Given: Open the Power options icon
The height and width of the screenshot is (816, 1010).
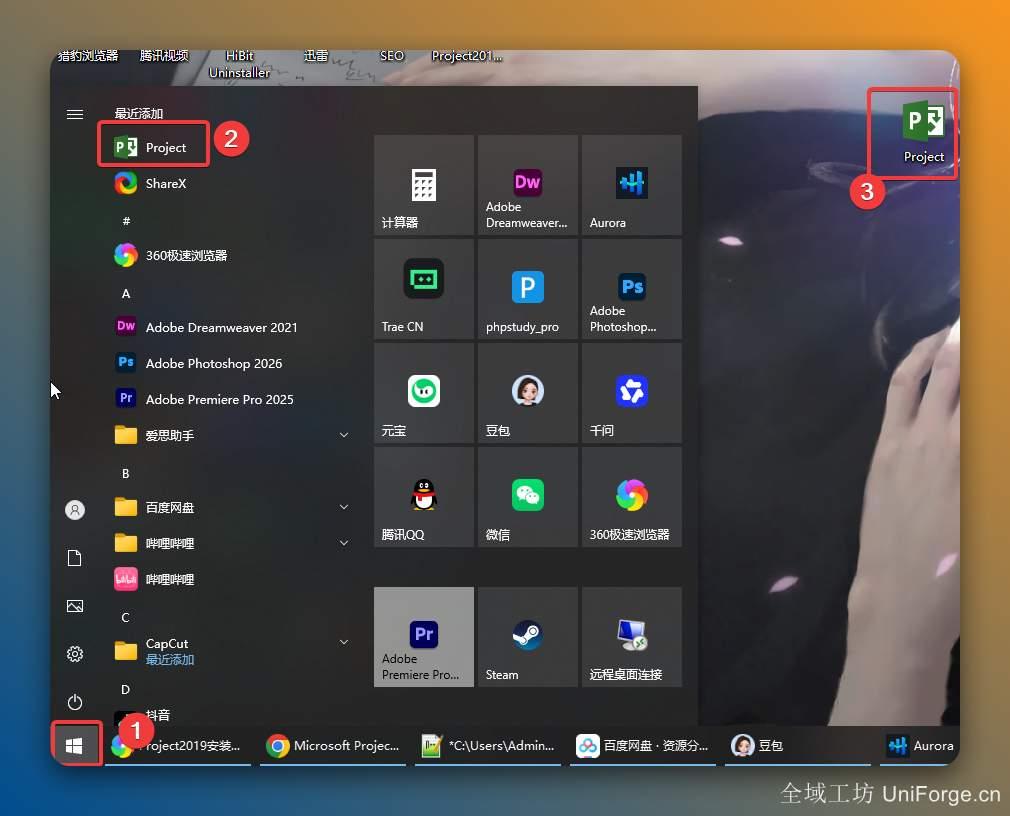Looking at the screenshot, I should pos(75,702).
